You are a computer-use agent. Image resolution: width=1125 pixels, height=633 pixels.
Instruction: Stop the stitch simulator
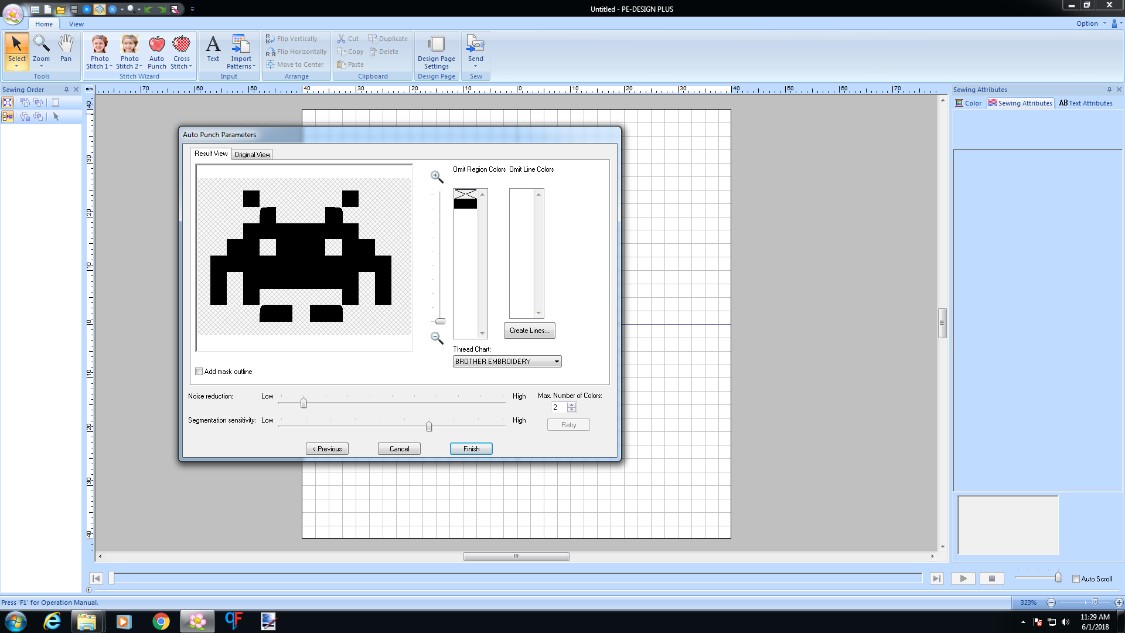pyautogui.click(x=992, y=578)
